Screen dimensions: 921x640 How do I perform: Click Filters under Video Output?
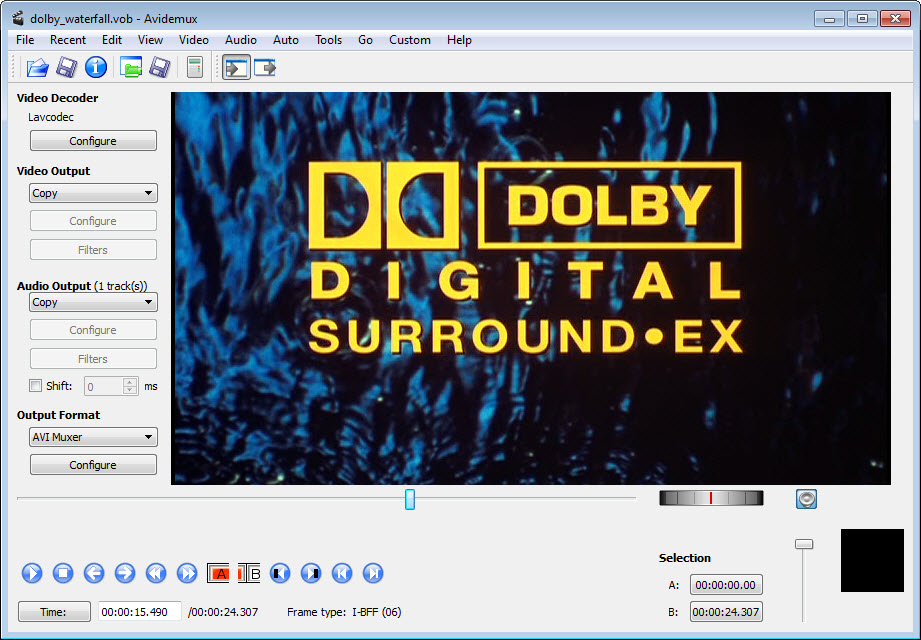pyautogui.click(x=93, y=250)
